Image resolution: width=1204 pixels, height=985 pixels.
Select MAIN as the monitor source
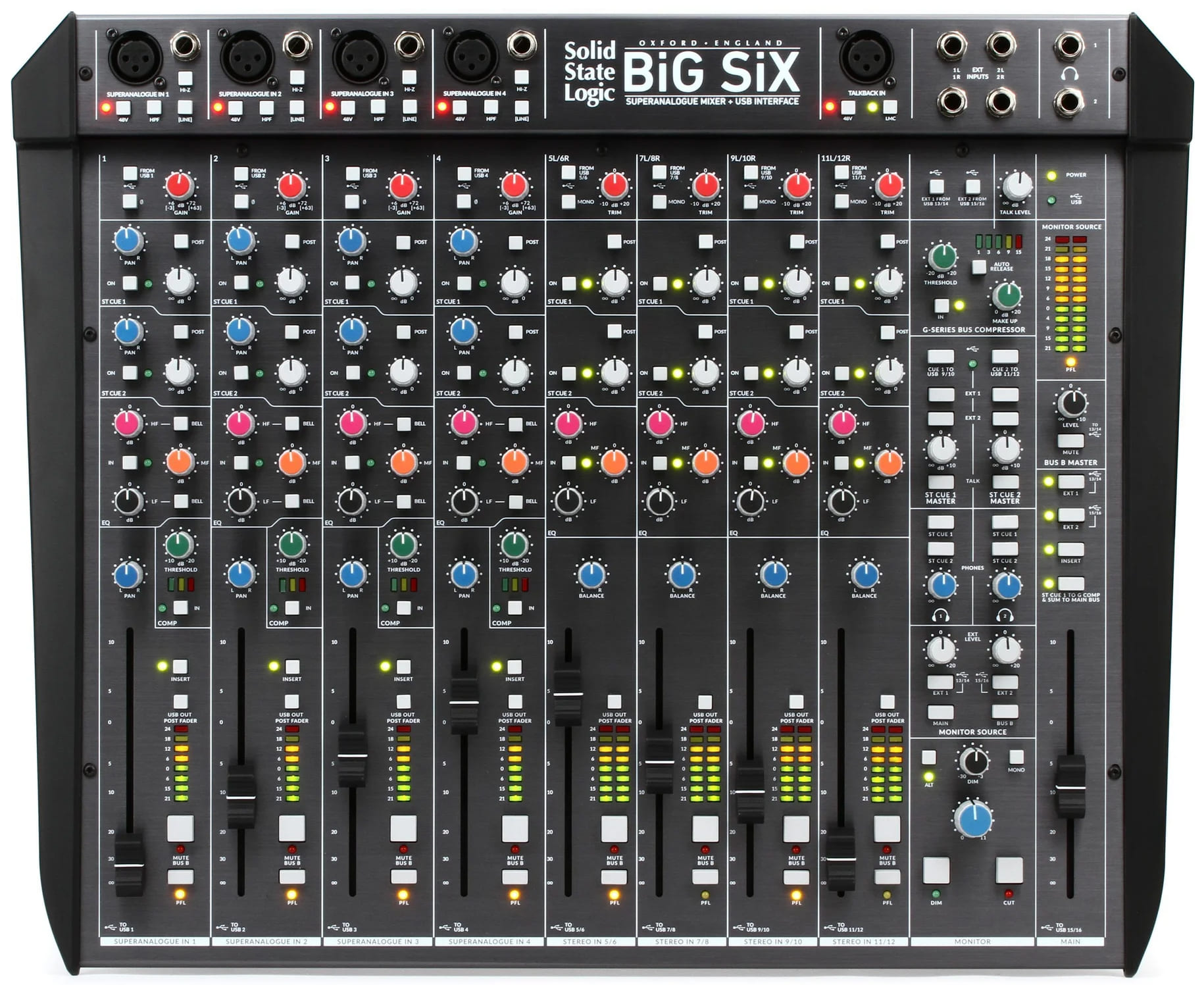[941, 711]
